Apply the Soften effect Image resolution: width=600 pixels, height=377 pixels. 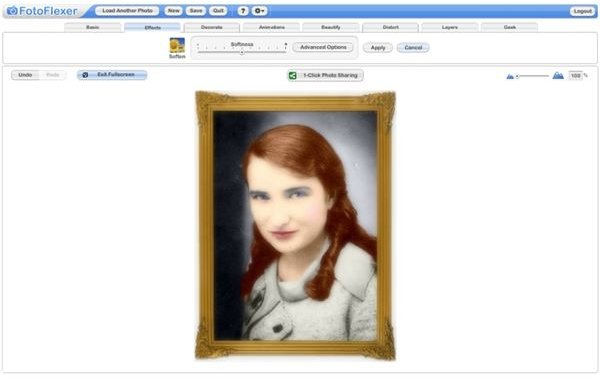click(378, 48)
